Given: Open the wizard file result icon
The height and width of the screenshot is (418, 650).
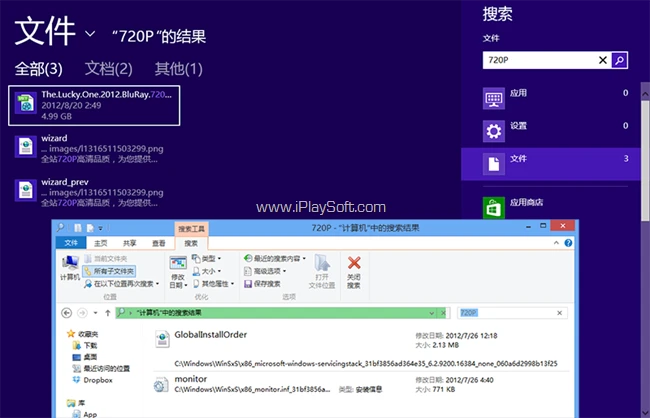Looking at the screenshot, I should [26, 147].
